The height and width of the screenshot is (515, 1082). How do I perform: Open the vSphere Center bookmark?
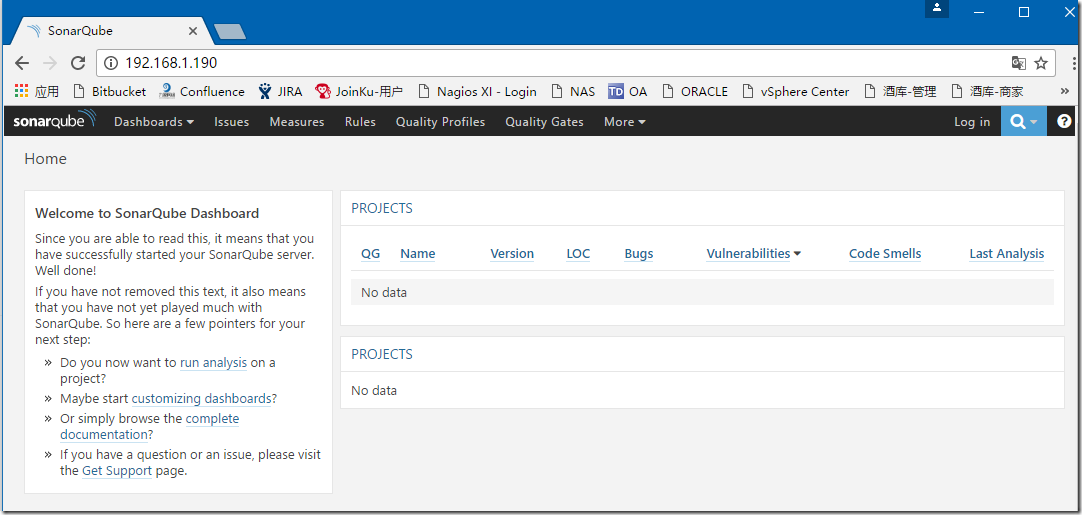[x=796, y=91]
